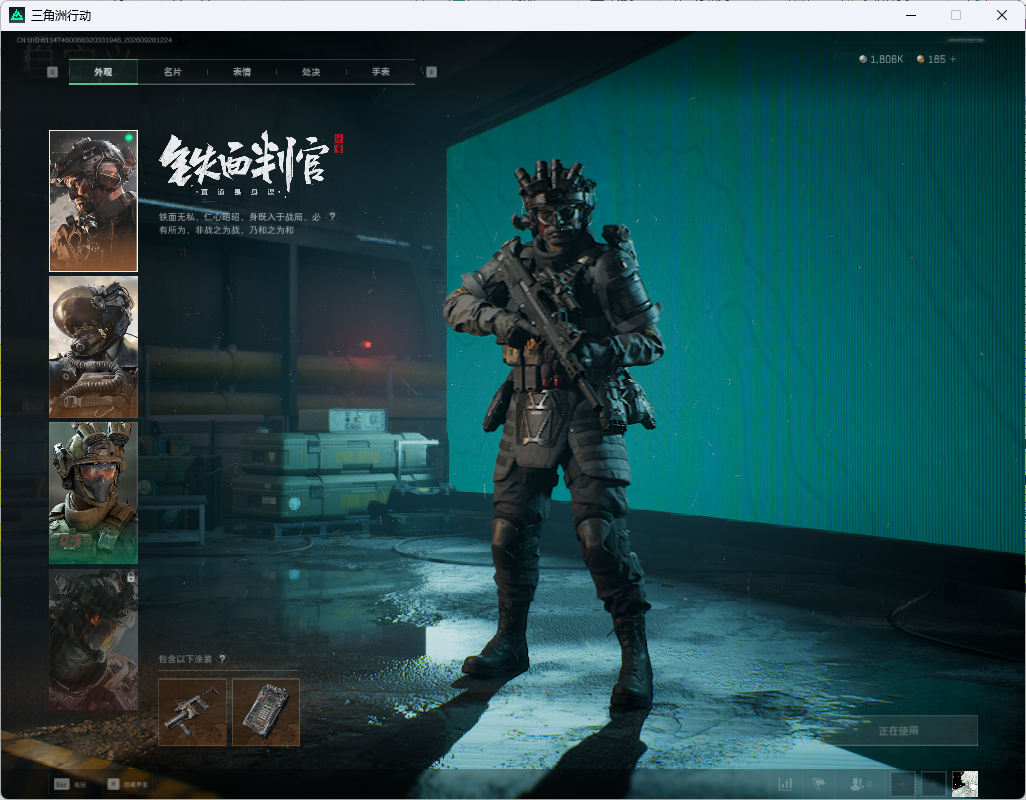Open the statistics bar-chart icon

785,784
